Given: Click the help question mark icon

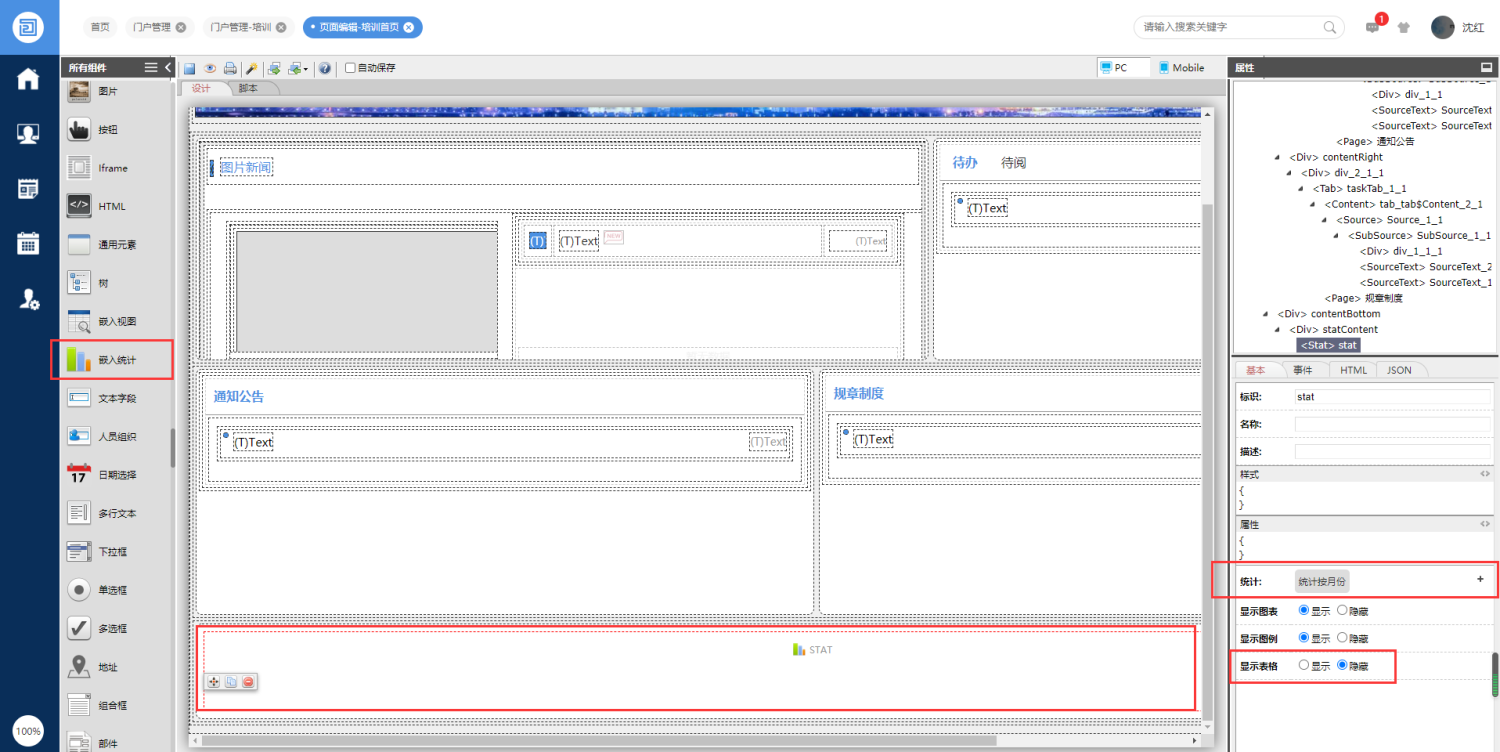Looking at the screenshot, I should (x=325, y=68).
